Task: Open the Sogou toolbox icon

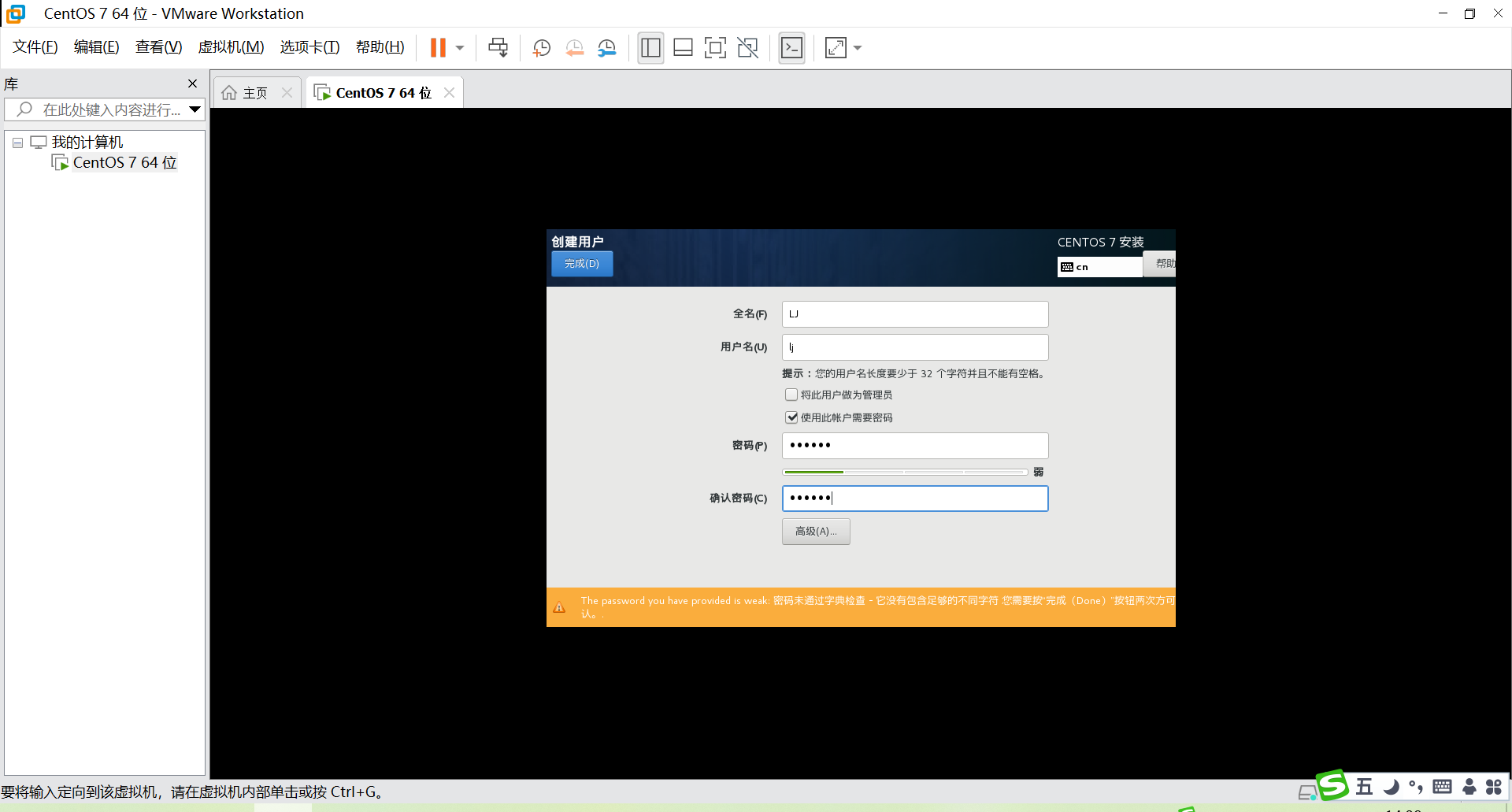Action: [x=1494, y=786]
